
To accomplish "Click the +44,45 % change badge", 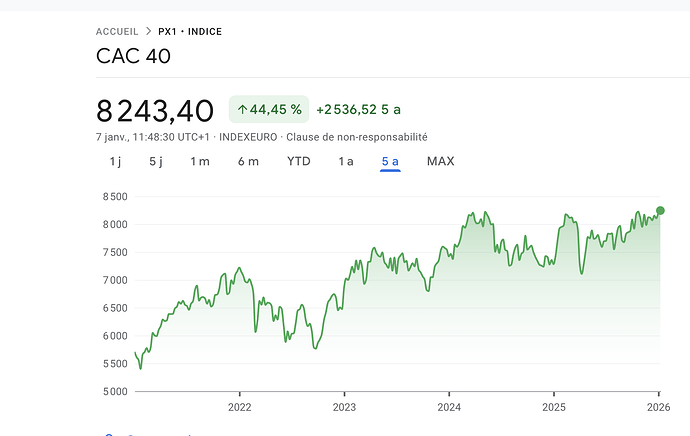I will (268, 109).
